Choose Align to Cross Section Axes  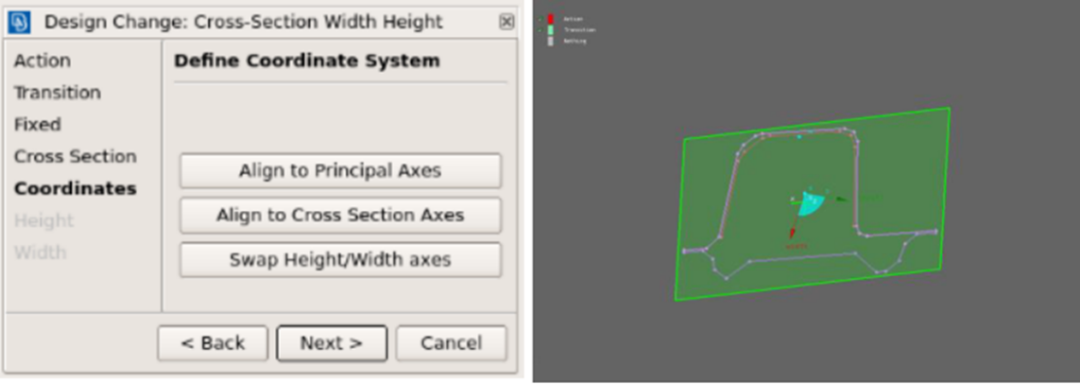[340, 215]
